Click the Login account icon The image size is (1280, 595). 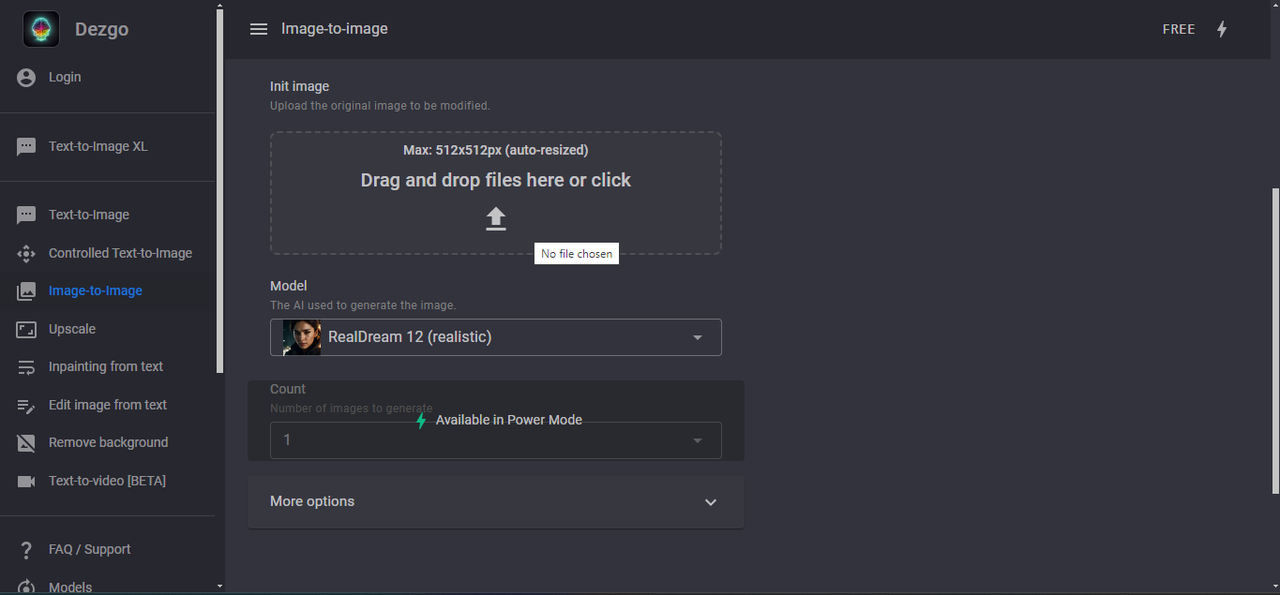coord(27,77)
